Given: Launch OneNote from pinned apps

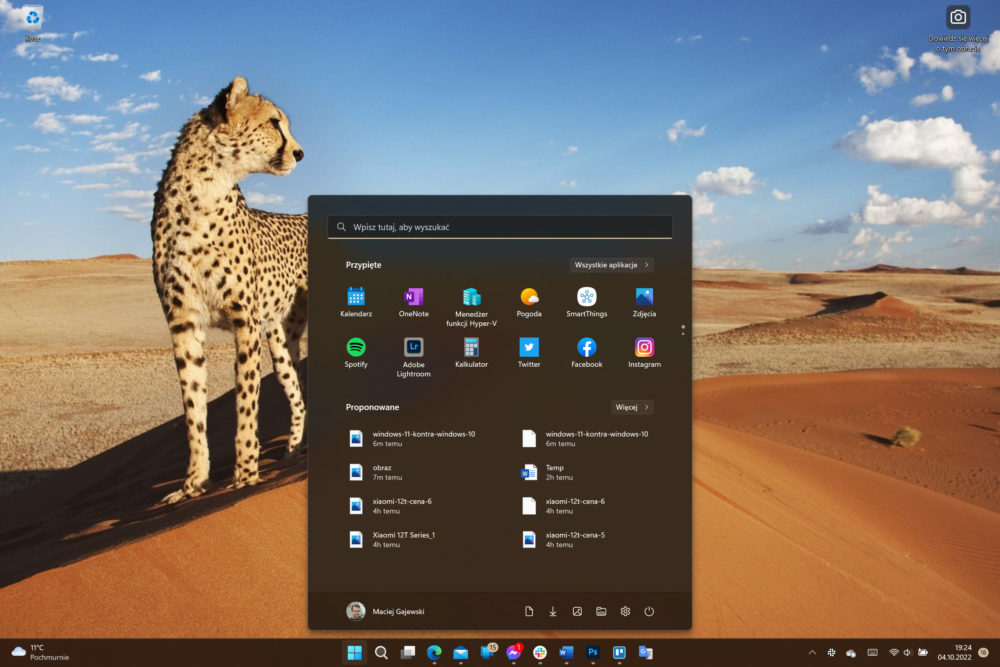Looking at the screenshot, I should tap(413, 302).
